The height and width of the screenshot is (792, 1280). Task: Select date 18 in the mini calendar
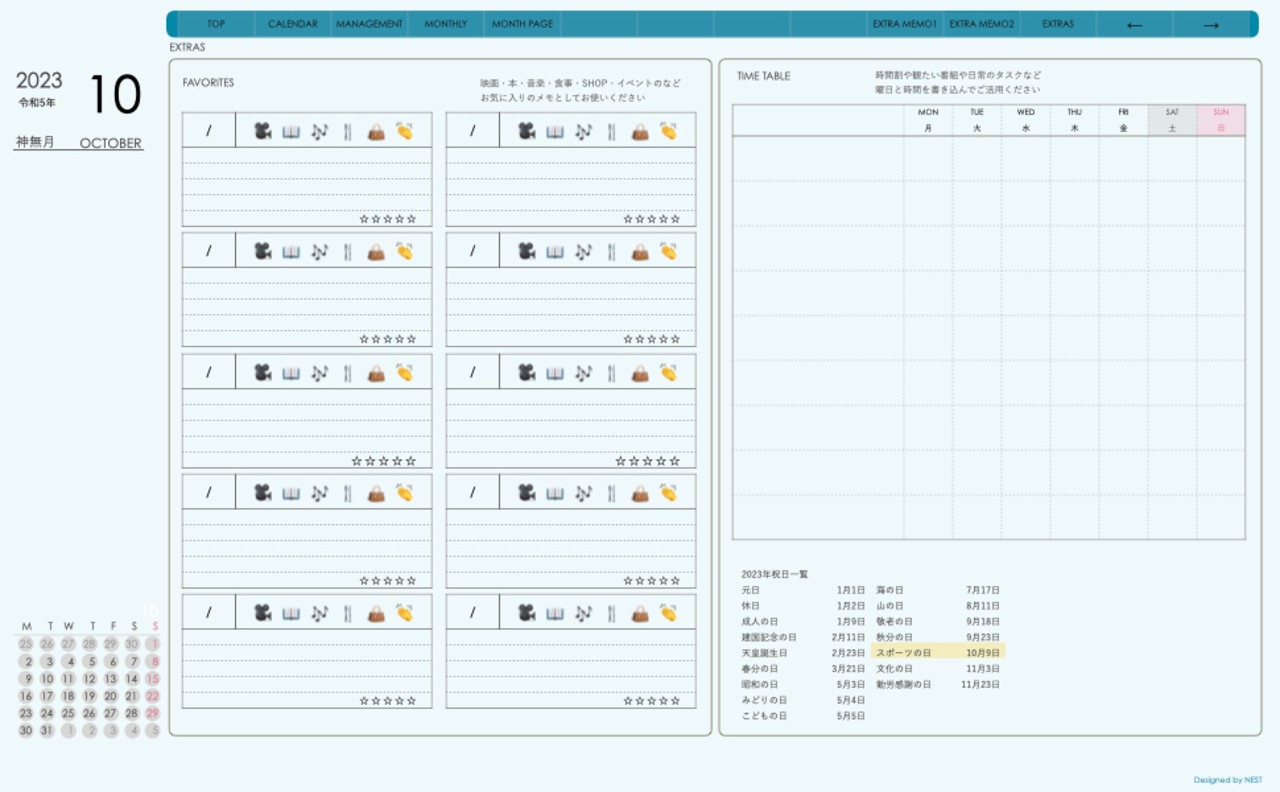coord(68,696)
